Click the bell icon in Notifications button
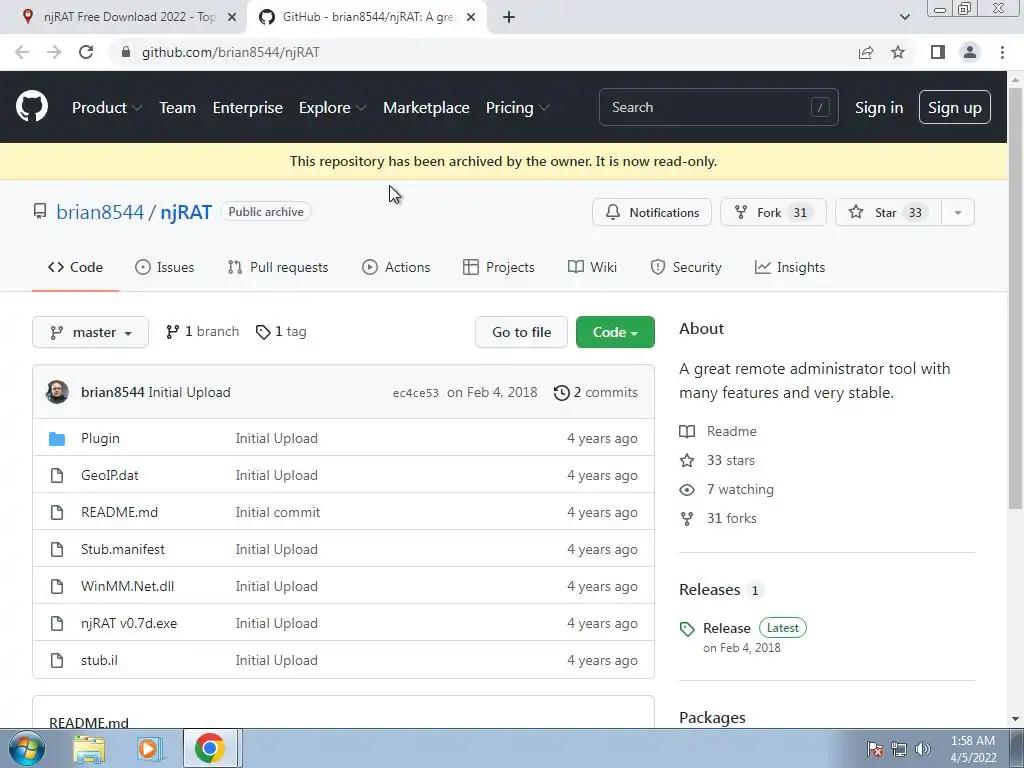Screen dimensions: 1024x768 tap(613, 212)
